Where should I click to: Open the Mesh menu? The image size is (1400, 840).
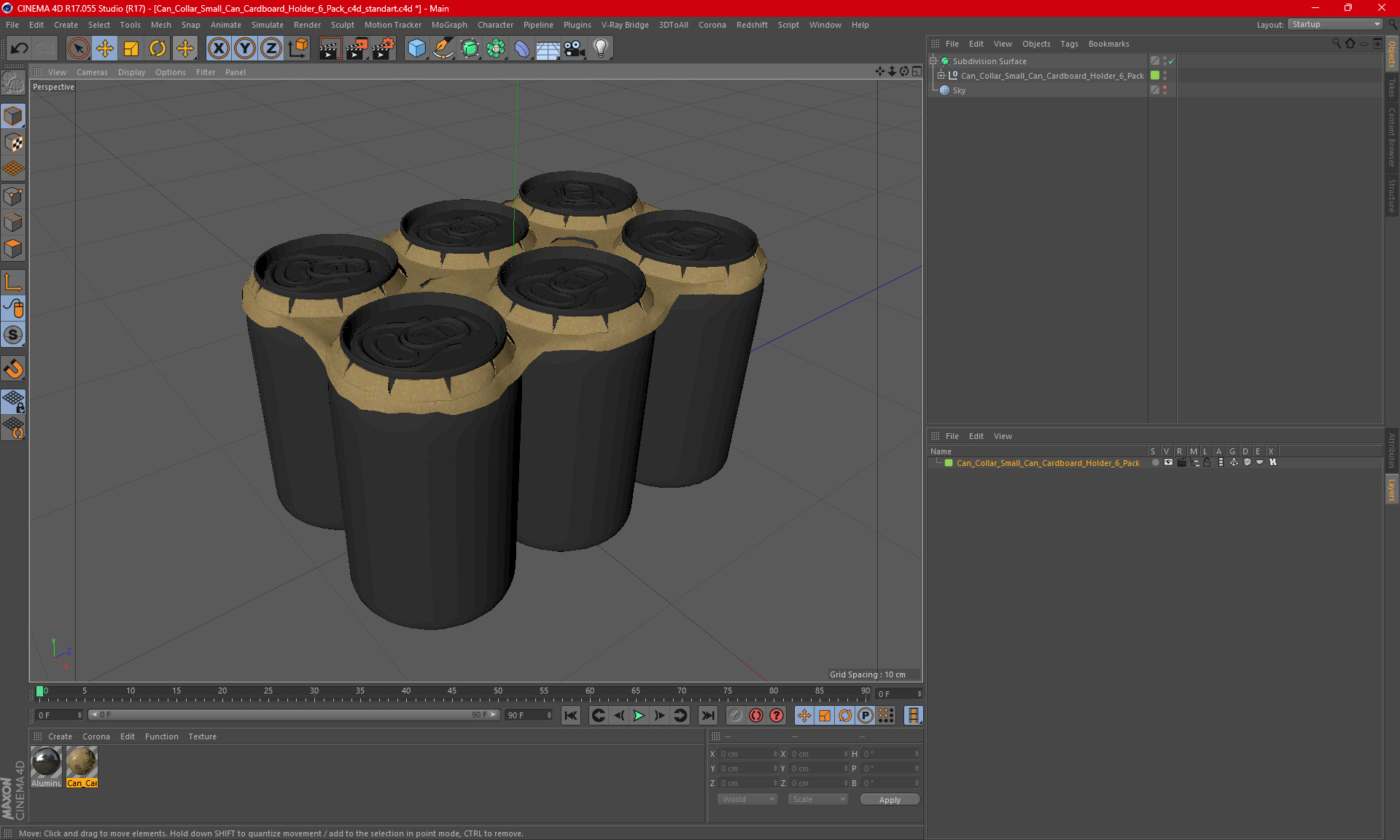click(160, 25)
